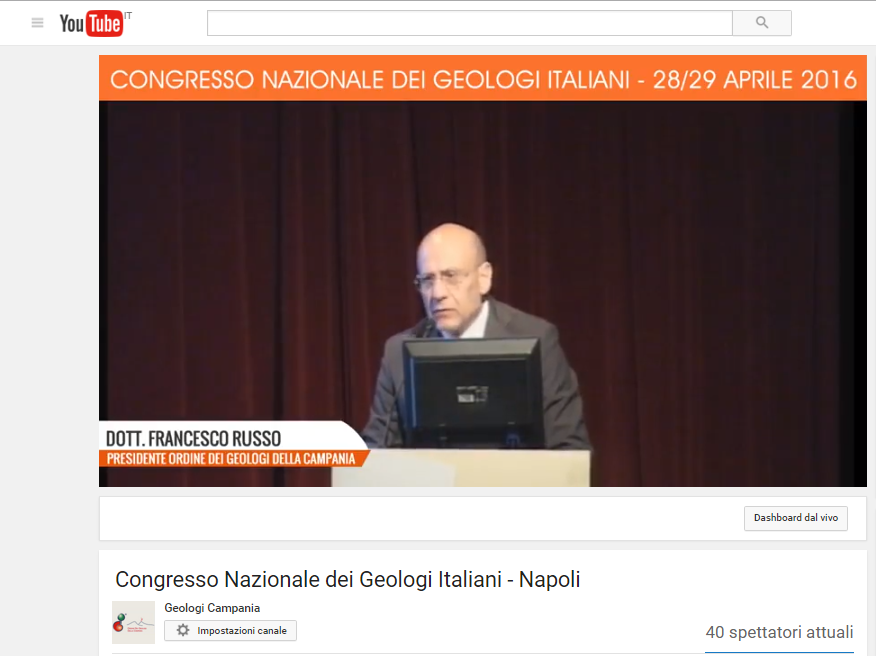
Task: Click the orange Presidente Ordine dei Geologi caption
Action: click(232, 459)
